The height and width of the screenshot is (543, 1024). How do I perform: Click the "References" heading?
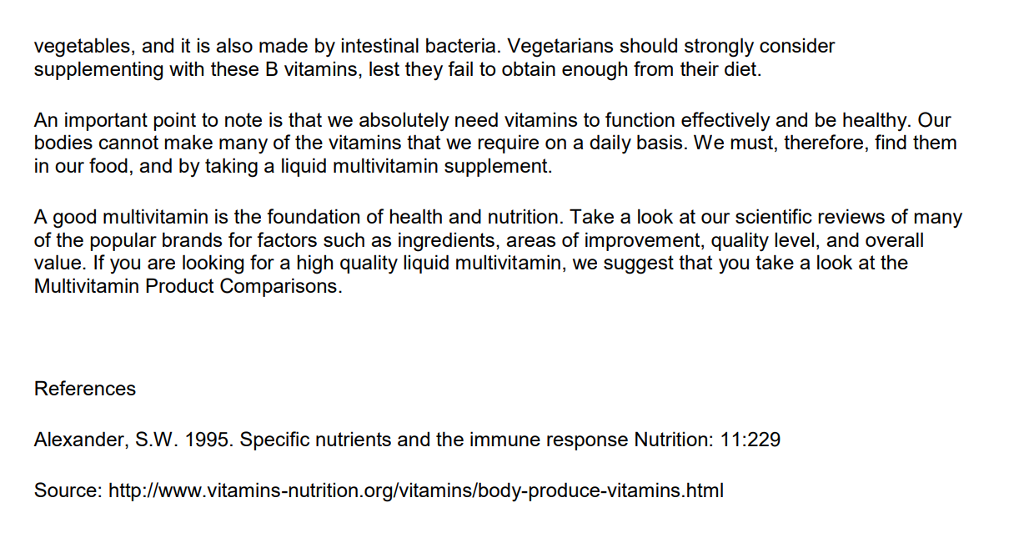(85, 389)
